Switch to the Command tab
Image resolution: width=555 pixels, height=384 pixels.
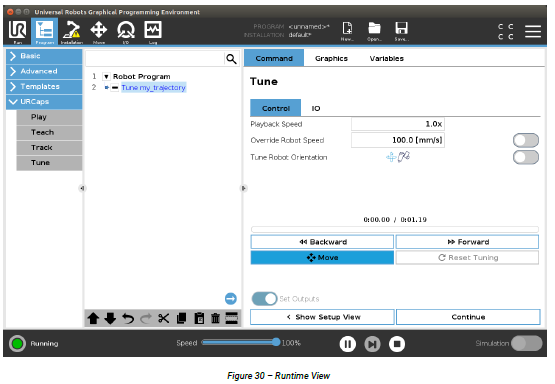[274, 58]
